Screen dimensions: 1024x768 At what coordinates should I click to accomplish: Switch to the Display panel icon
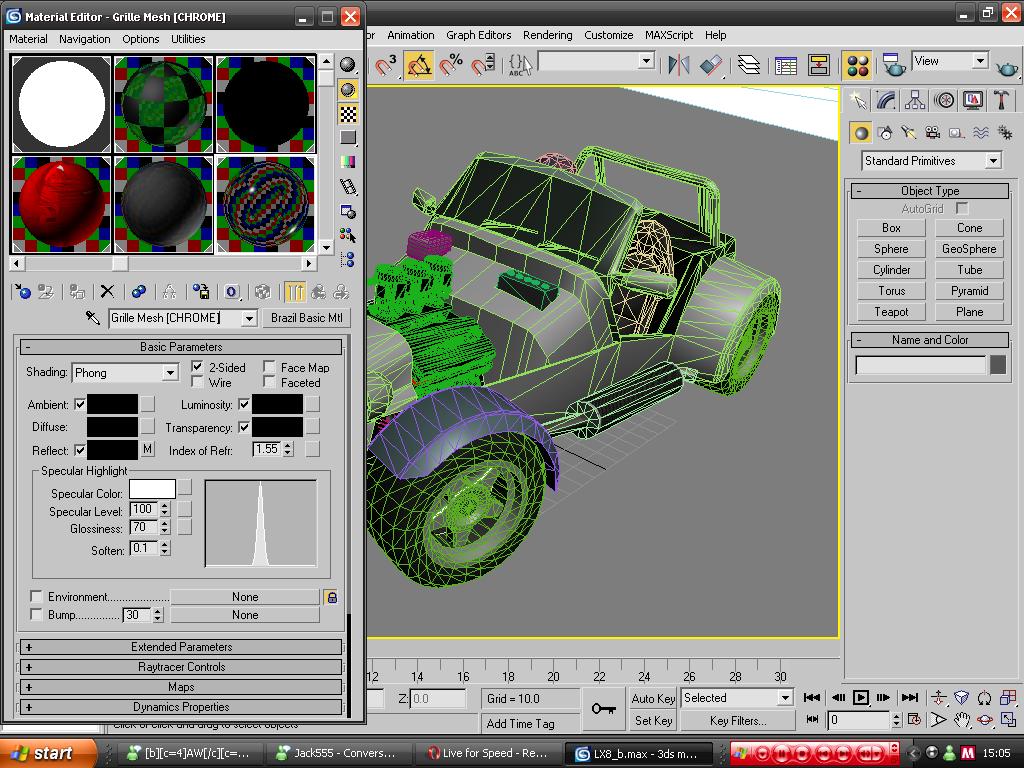[973, 101]
